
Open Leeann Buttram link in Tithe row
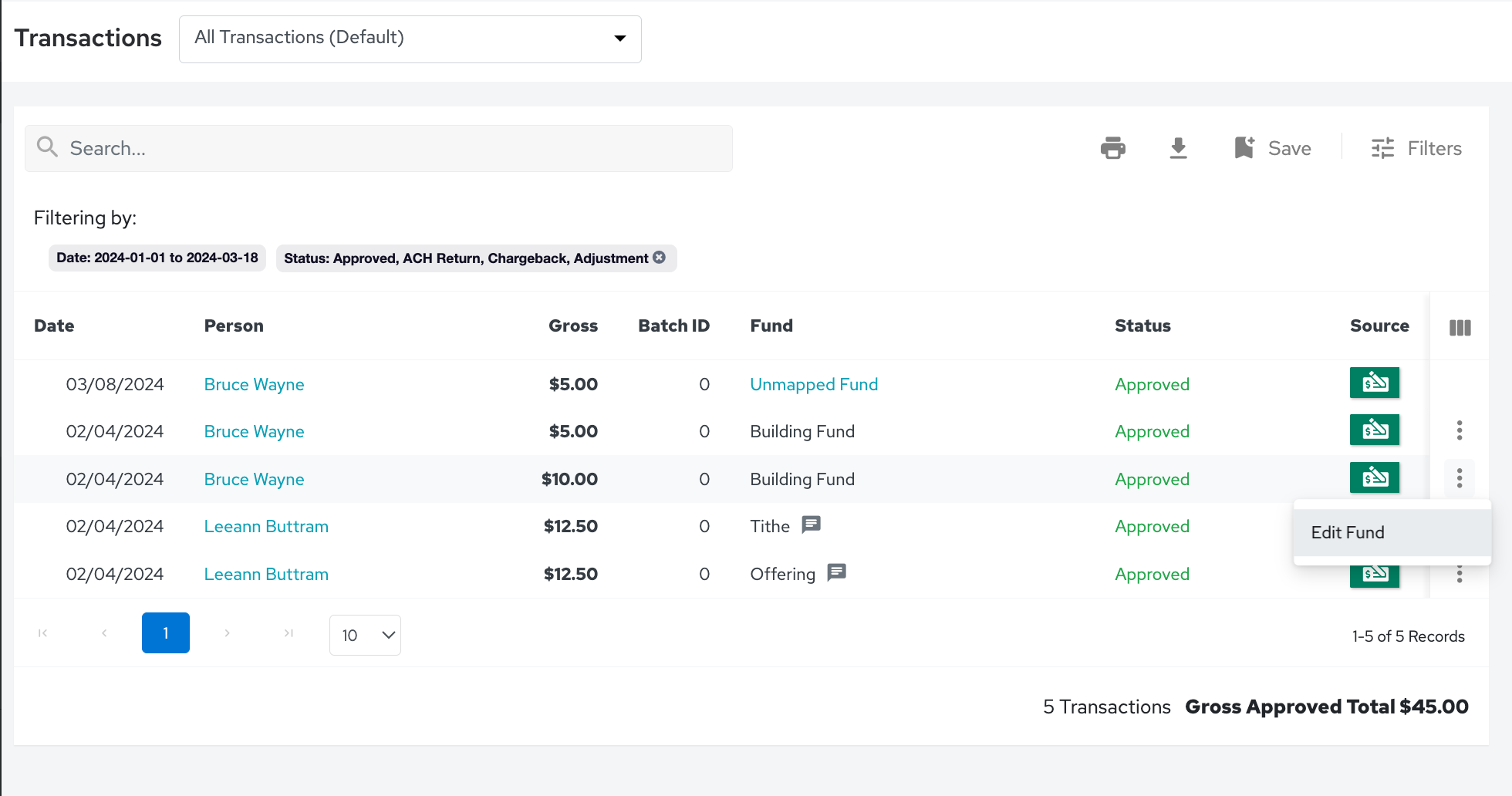pos(266,527)
